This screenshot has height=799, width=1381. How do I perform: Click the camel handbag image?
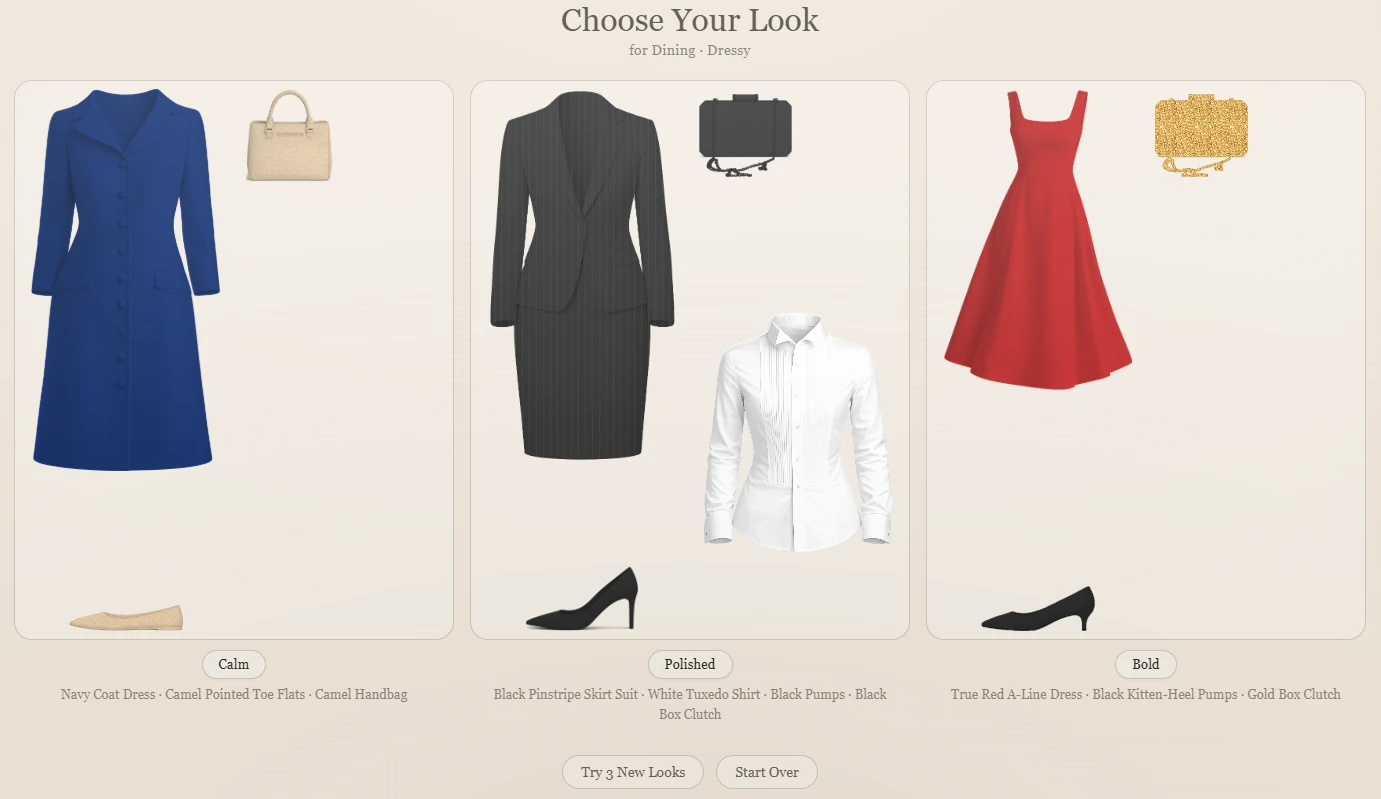point(288,136)
